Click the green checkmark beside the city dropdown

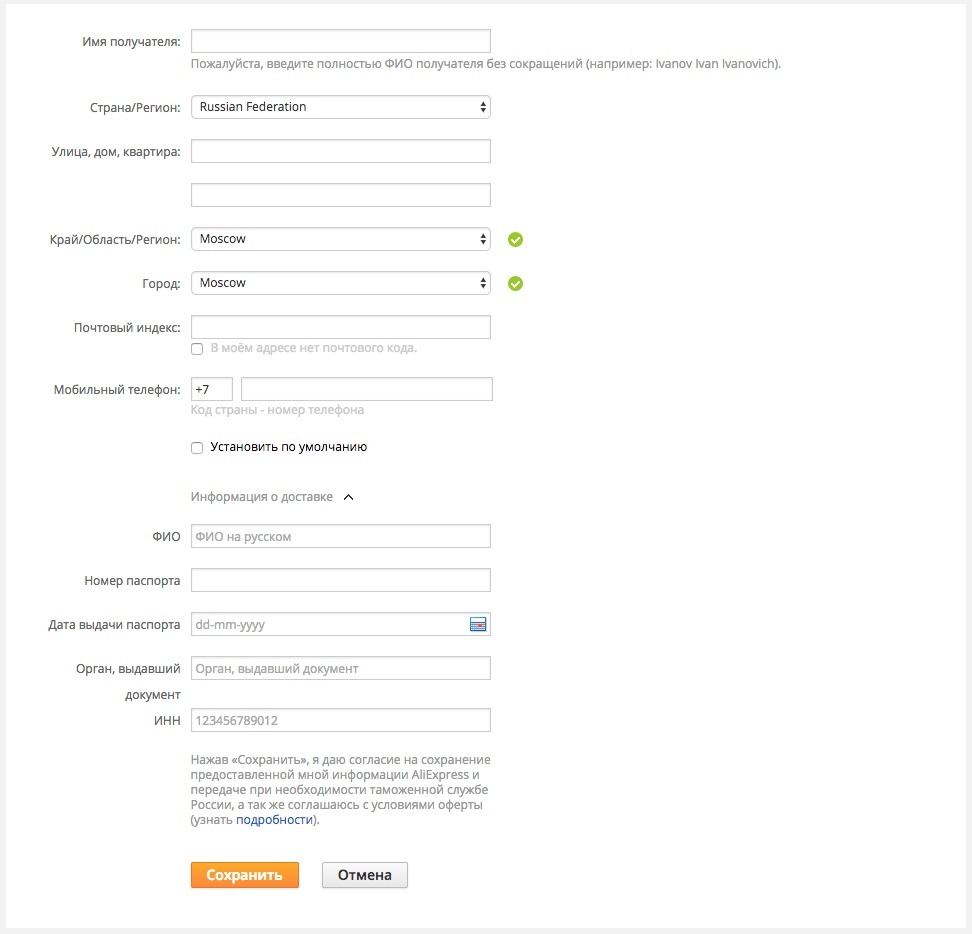coord(516,284)
